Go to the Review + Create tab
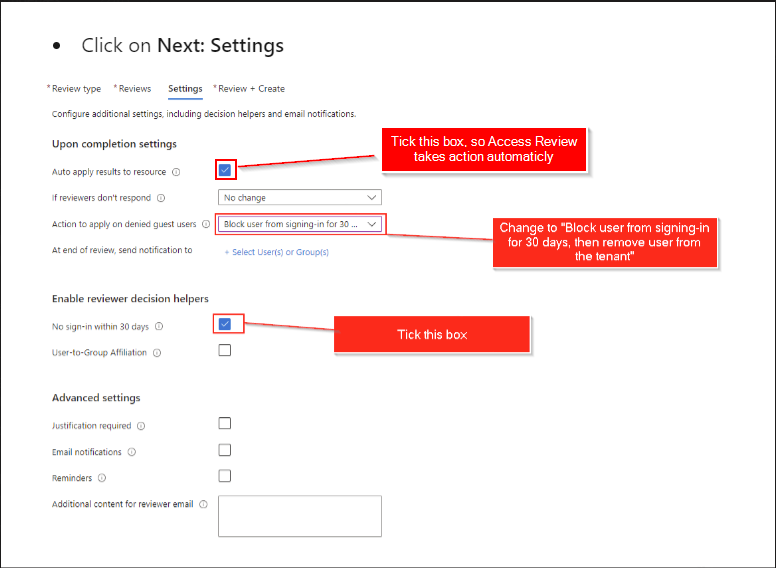This screenshot has height=568, width=776. (x=250, y=89)
